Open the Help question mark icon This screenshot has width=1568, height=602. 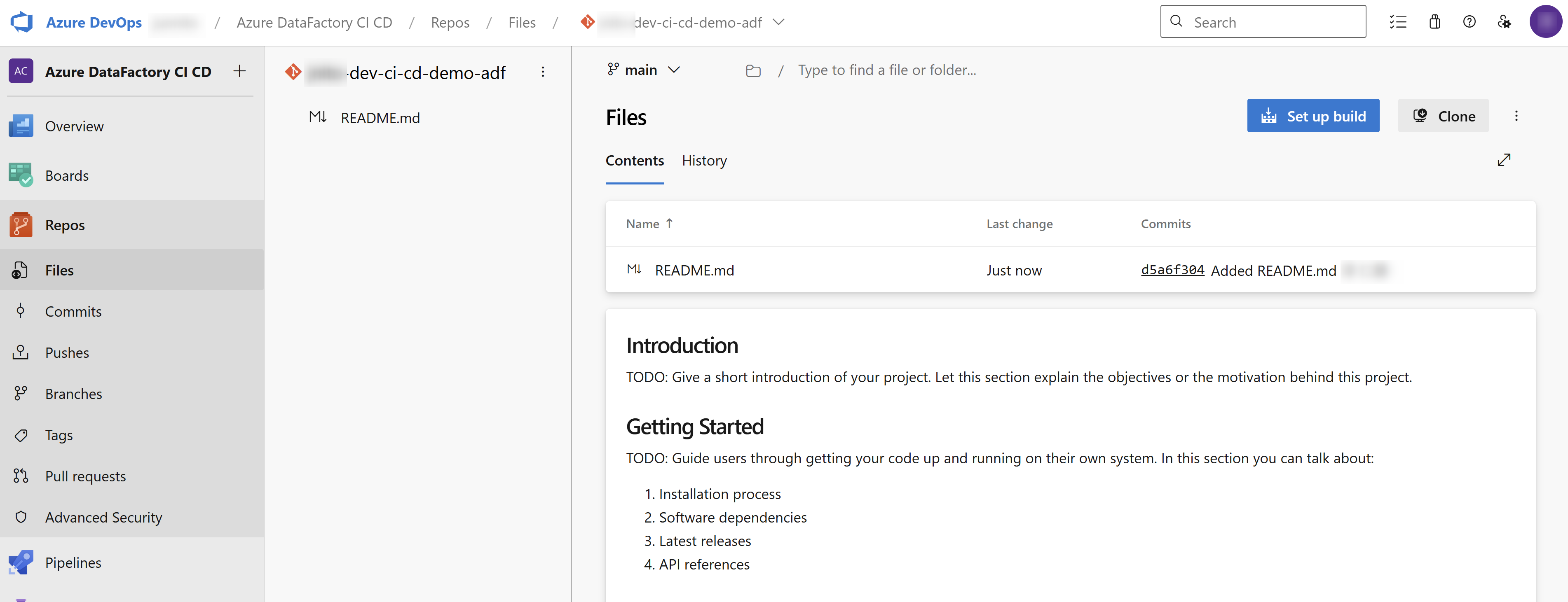point(1469,22)
